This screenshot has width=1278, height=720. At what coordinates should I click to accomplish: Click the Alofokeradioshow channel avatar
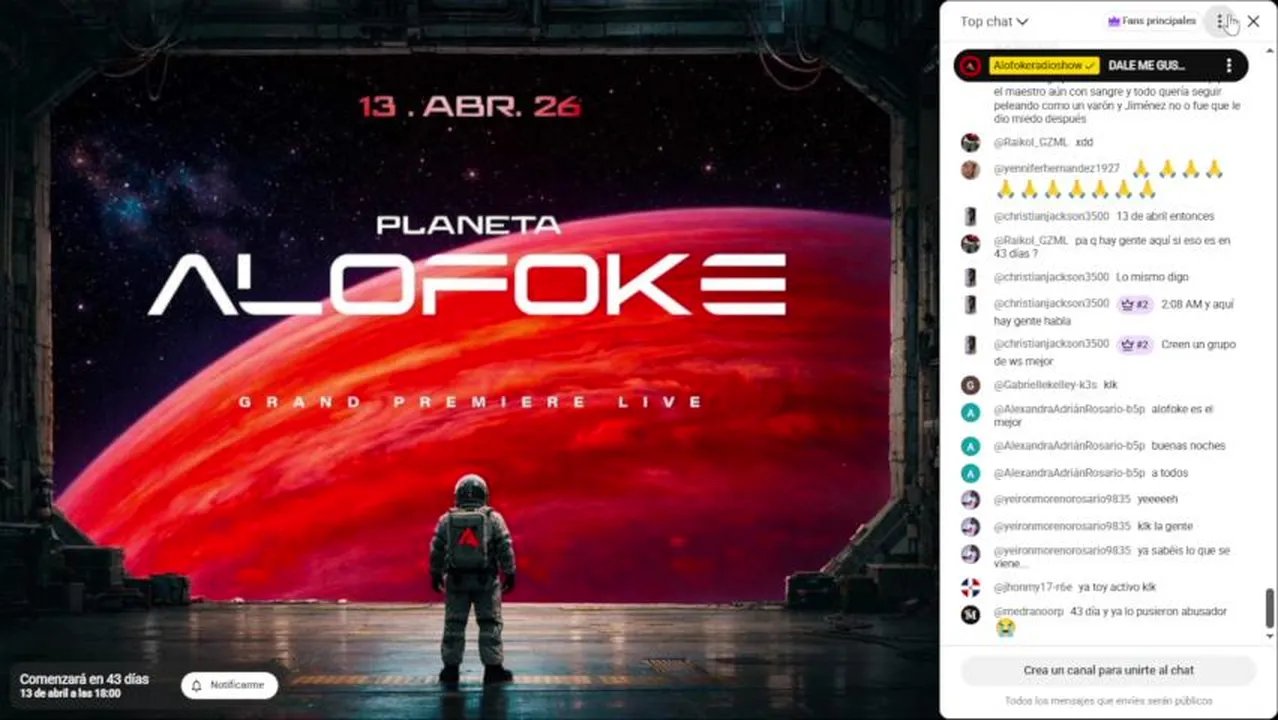pos(970,66)
